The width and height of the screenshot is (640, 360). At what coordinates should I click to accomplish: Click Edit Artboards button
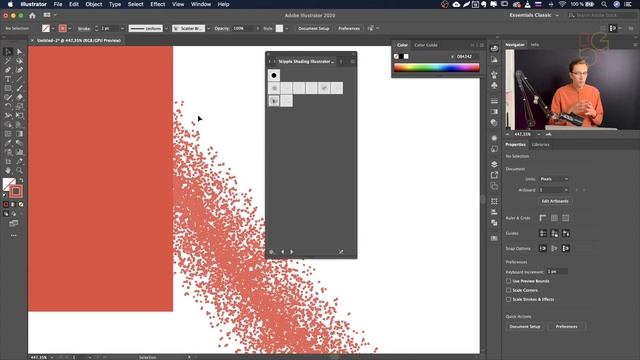click(x=555, y=201)
